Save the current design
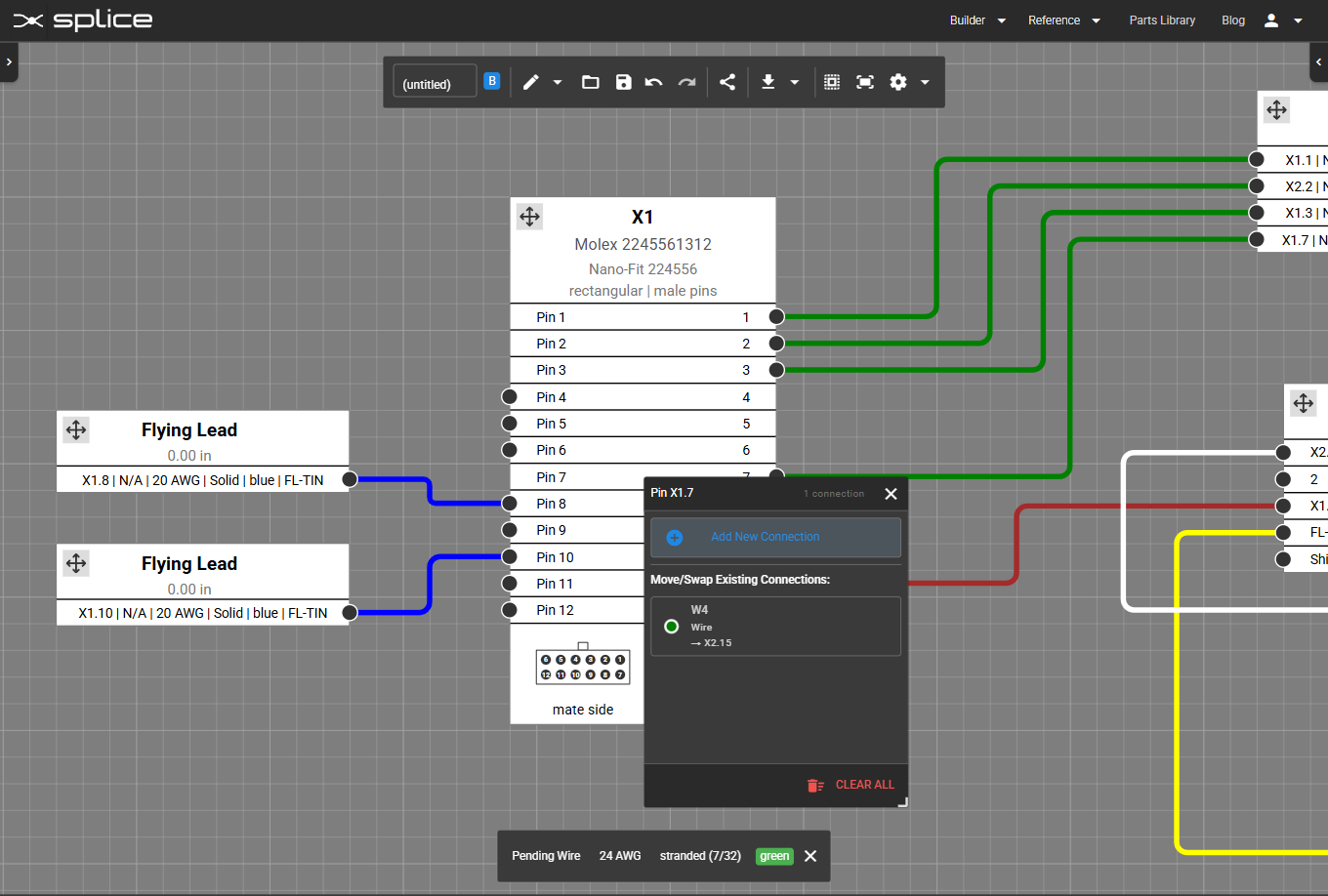Screen dimensions: 1328x896 click(x=623, y=82)
